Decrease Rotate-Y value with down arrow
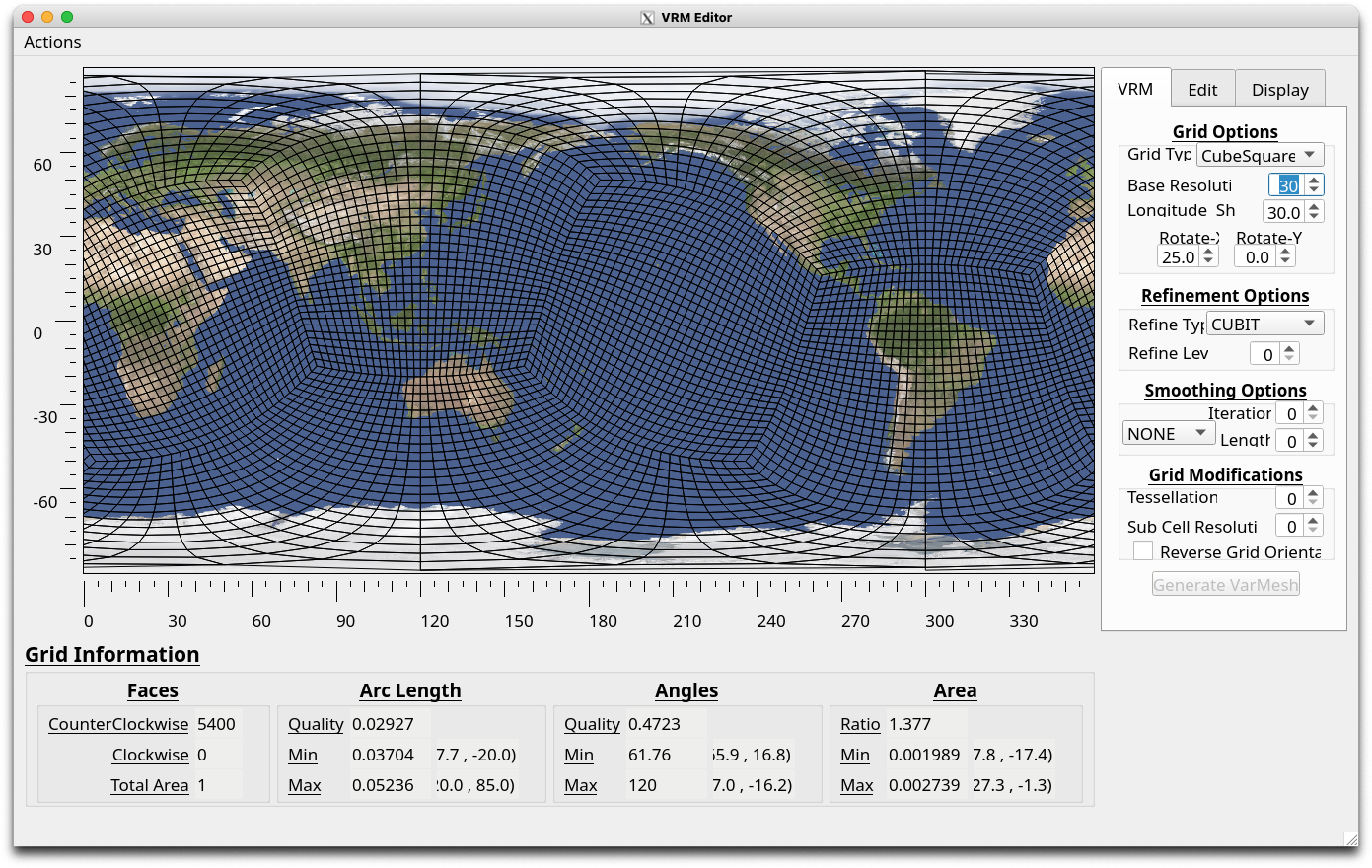1372x868 pixels. [1284, 260]
